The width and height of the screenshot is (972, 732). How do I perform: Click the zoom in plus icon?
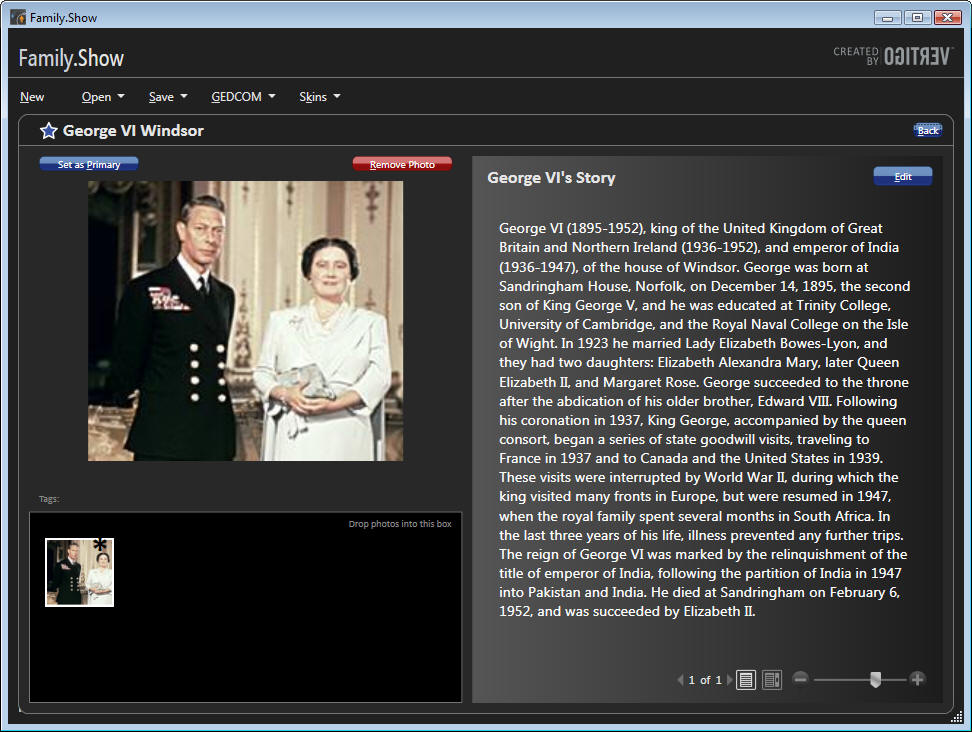click(x=917, y=679)
